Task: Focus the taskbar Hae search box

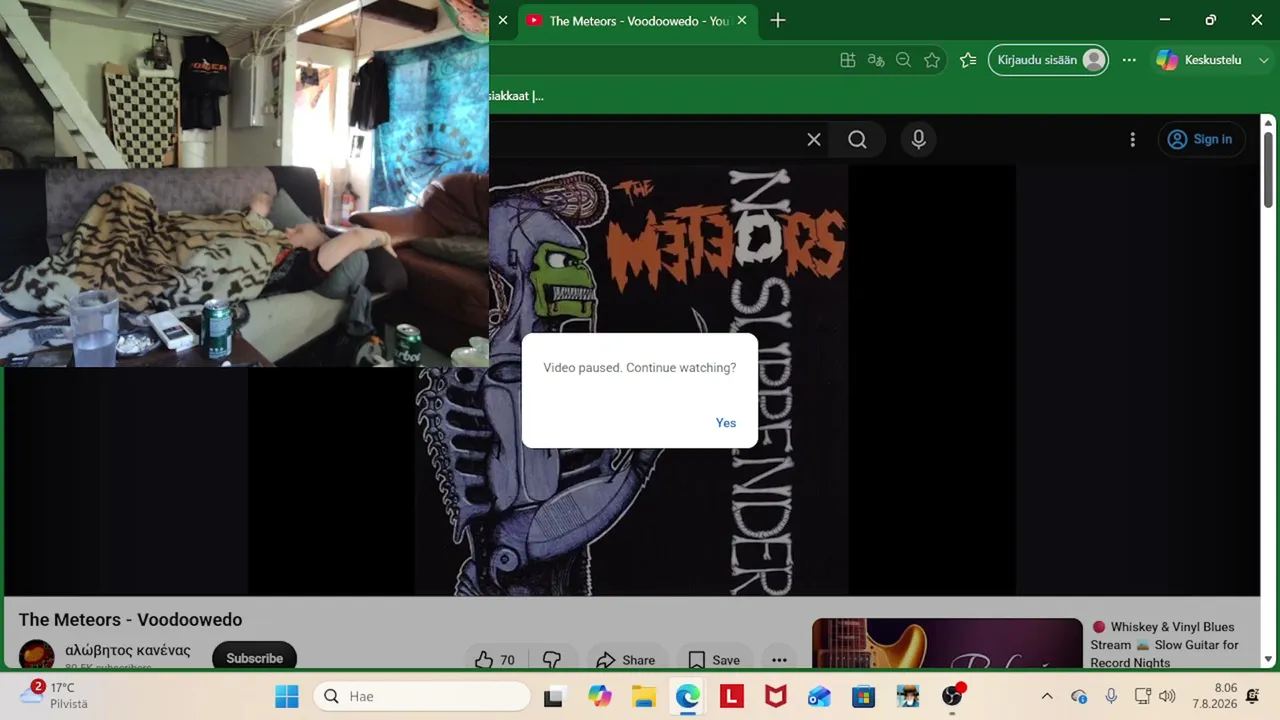Action: pos(422,696)
